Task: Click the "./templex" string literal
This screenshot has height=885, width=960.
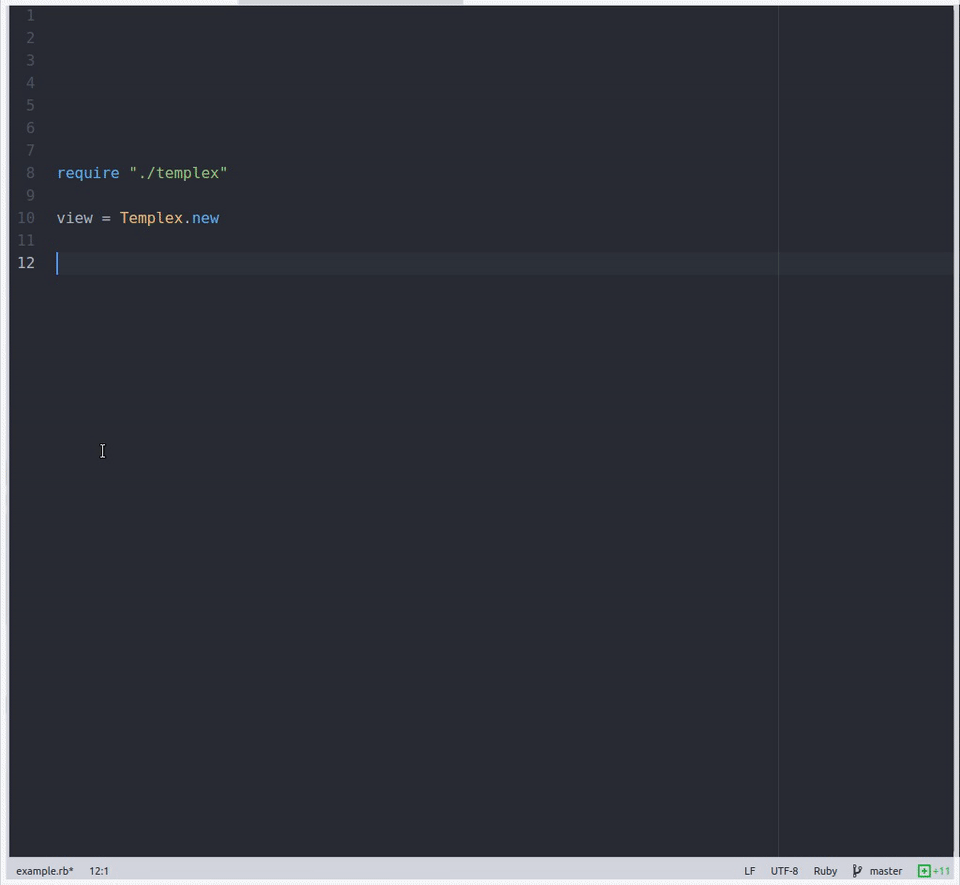Action: (178, 173)
